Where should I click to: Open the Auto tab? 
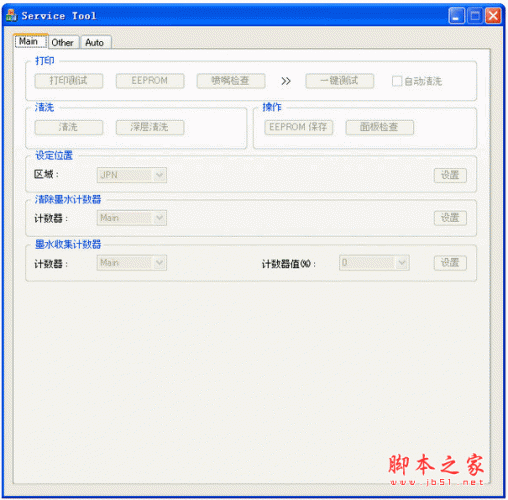95,42
